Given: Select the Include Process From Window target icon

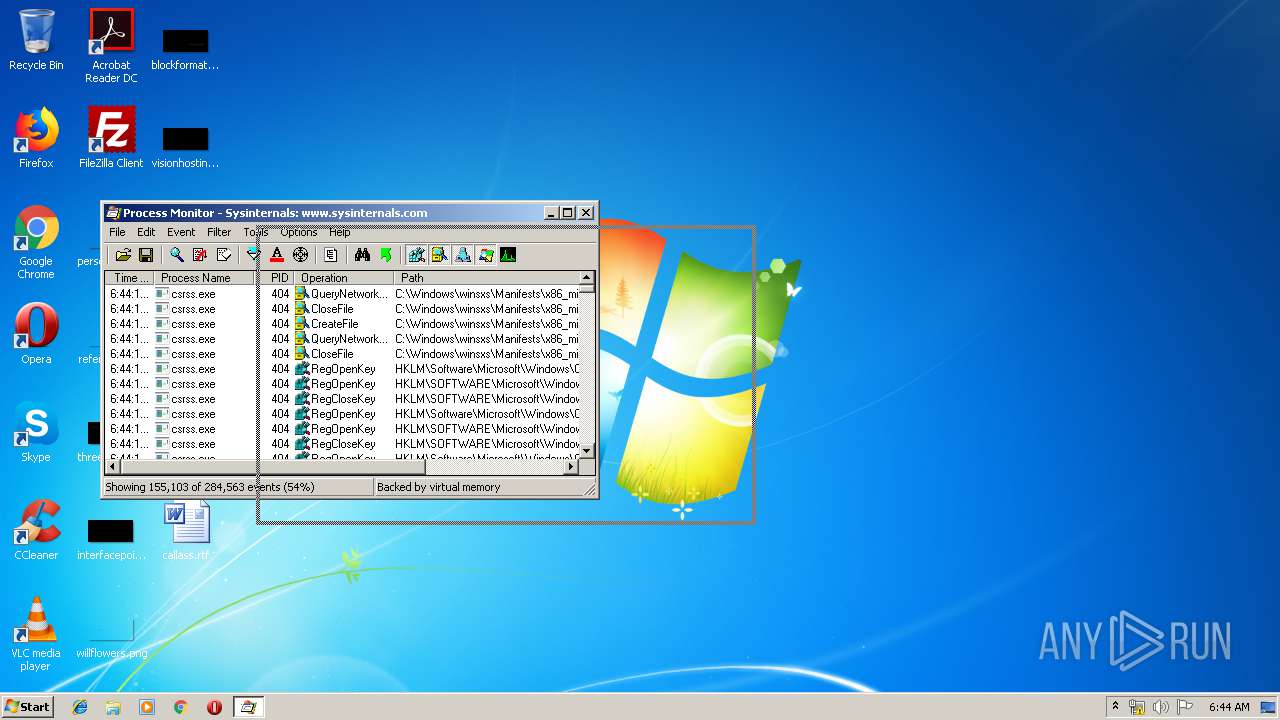Looking at the screenshot, I should tap(300, 255).
